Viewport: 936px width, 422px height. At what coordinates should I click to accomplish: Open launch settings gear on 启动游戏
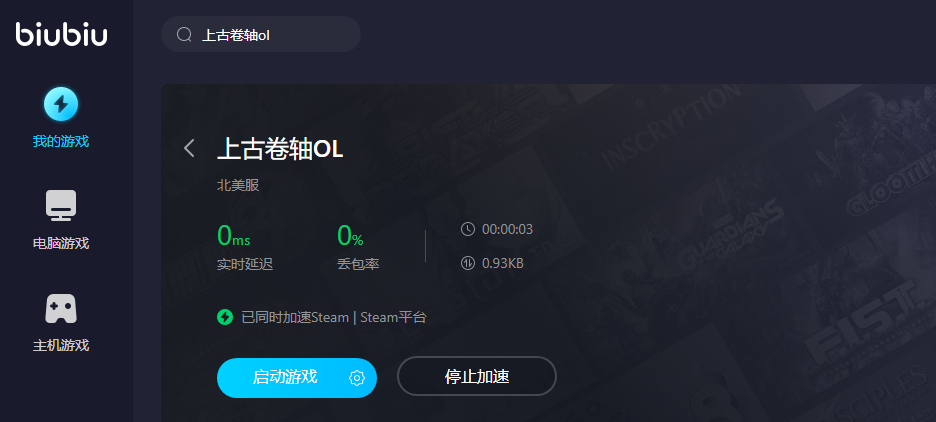coord(357,378)
